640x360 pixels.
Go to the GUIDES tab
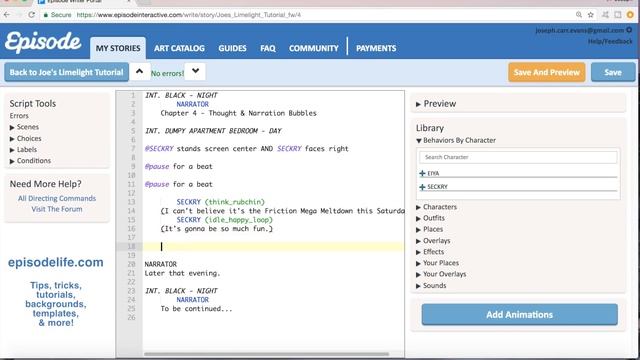[232, 48]
